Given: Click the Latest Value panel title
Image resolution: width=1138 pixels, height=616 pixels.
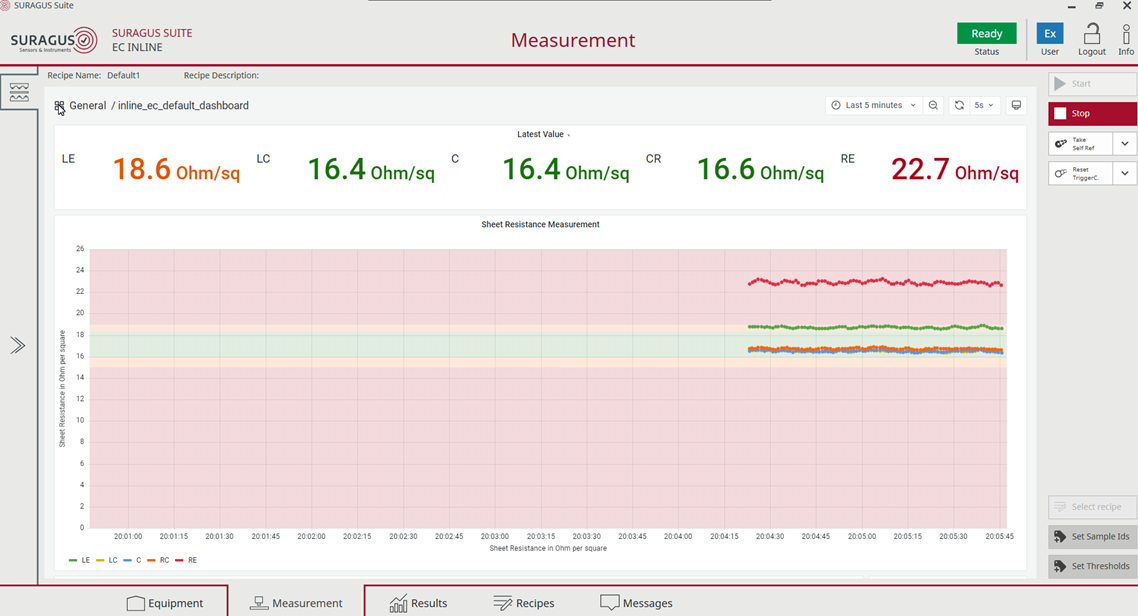Looking at the screenshot, I should coord(540,134).
